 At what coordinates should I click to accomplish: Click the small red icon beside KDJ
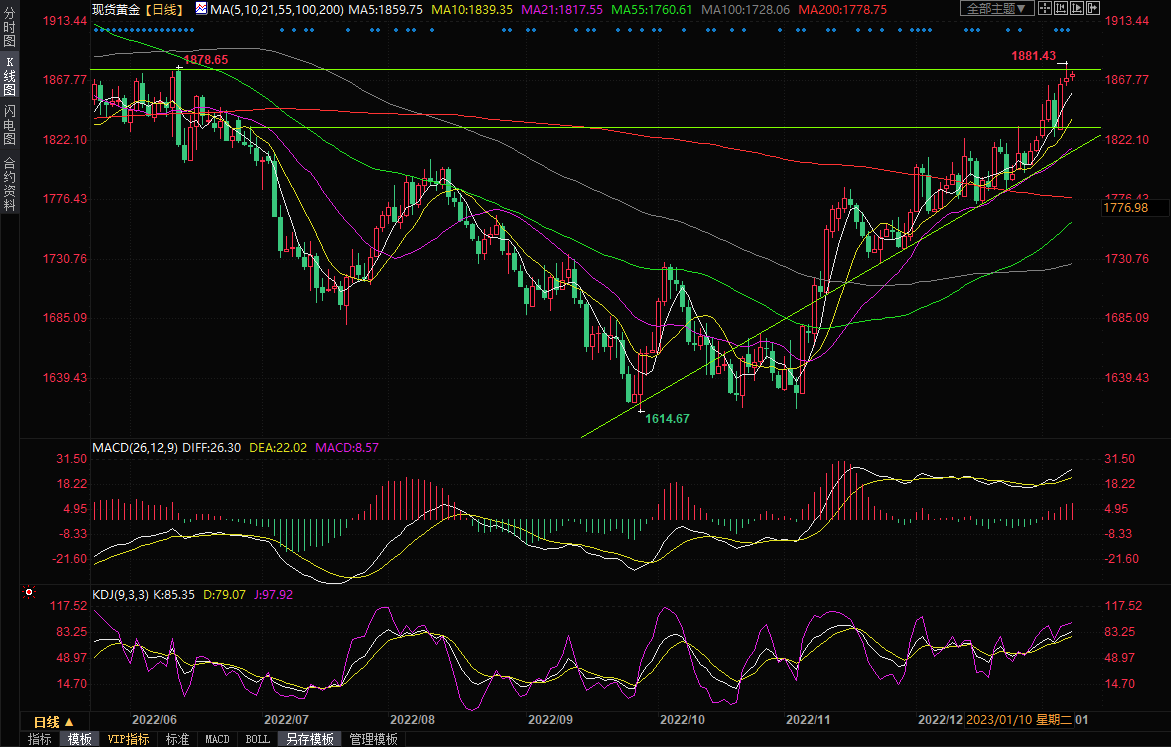pos(30,592)
